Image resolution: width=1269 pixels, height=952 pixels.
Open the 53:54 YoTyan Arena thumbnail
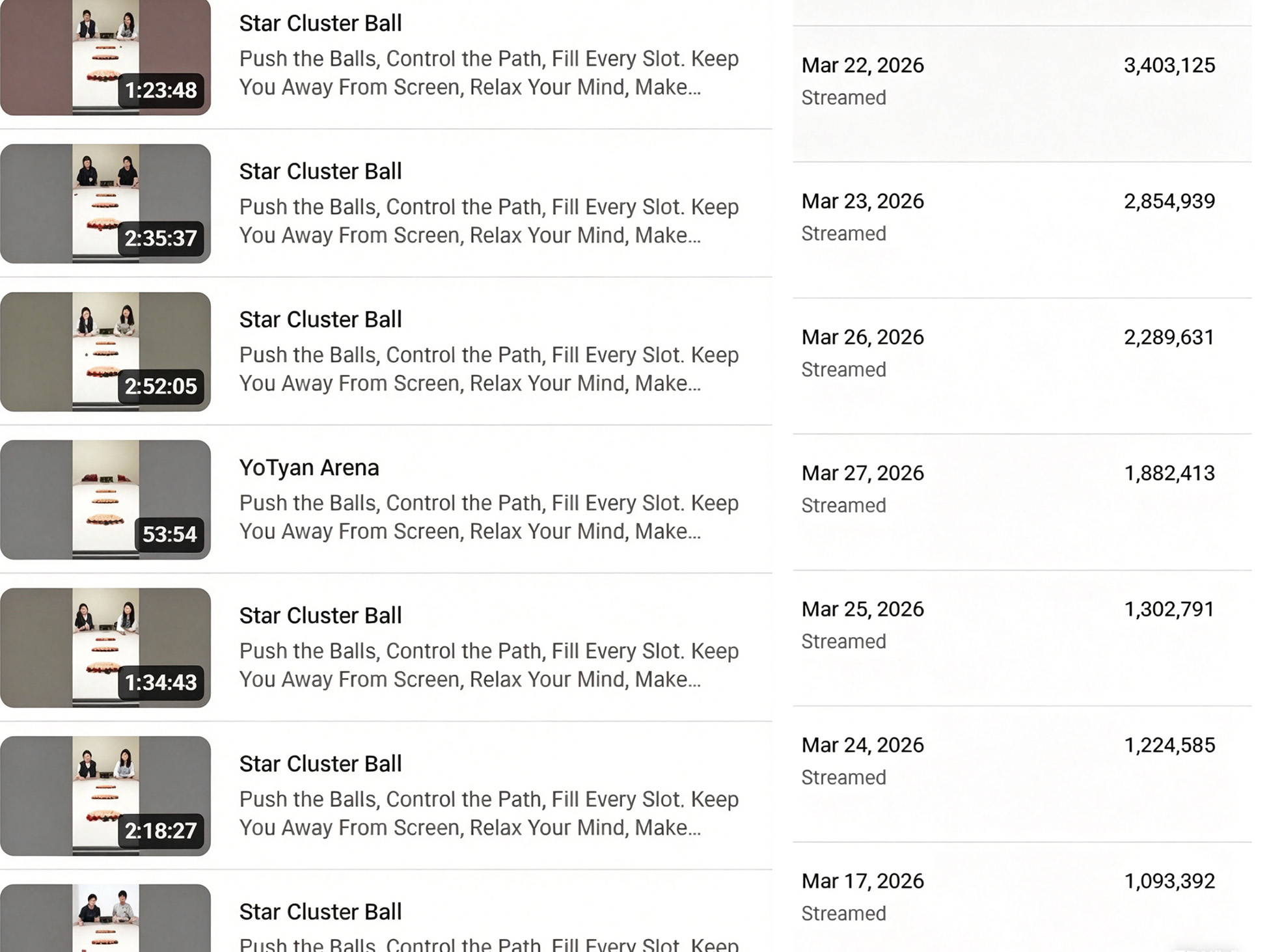[x=105, y=500]
